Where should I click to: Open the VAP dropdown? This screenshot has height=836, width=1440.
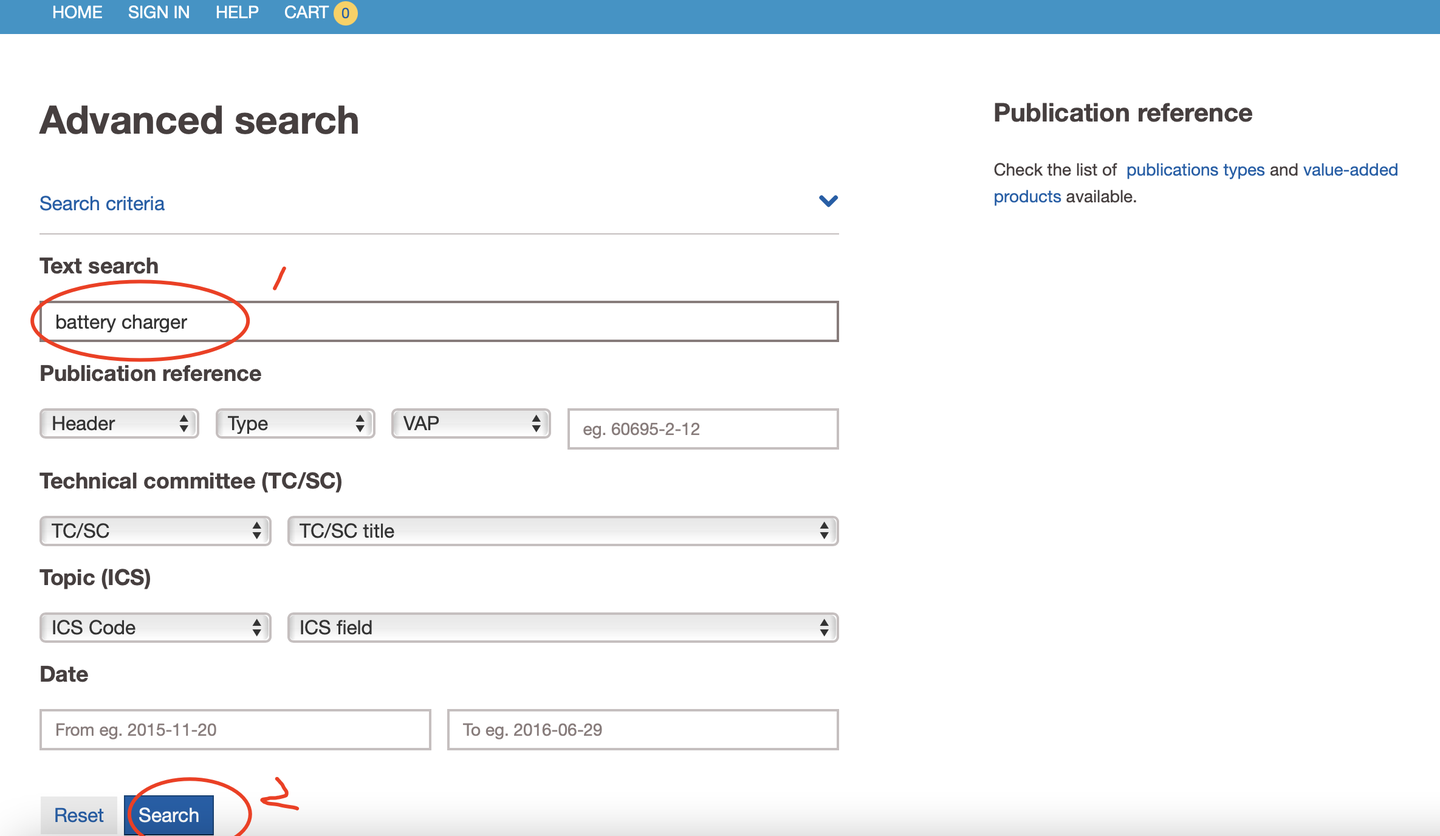pyautogui.click(x=471, y=424)
